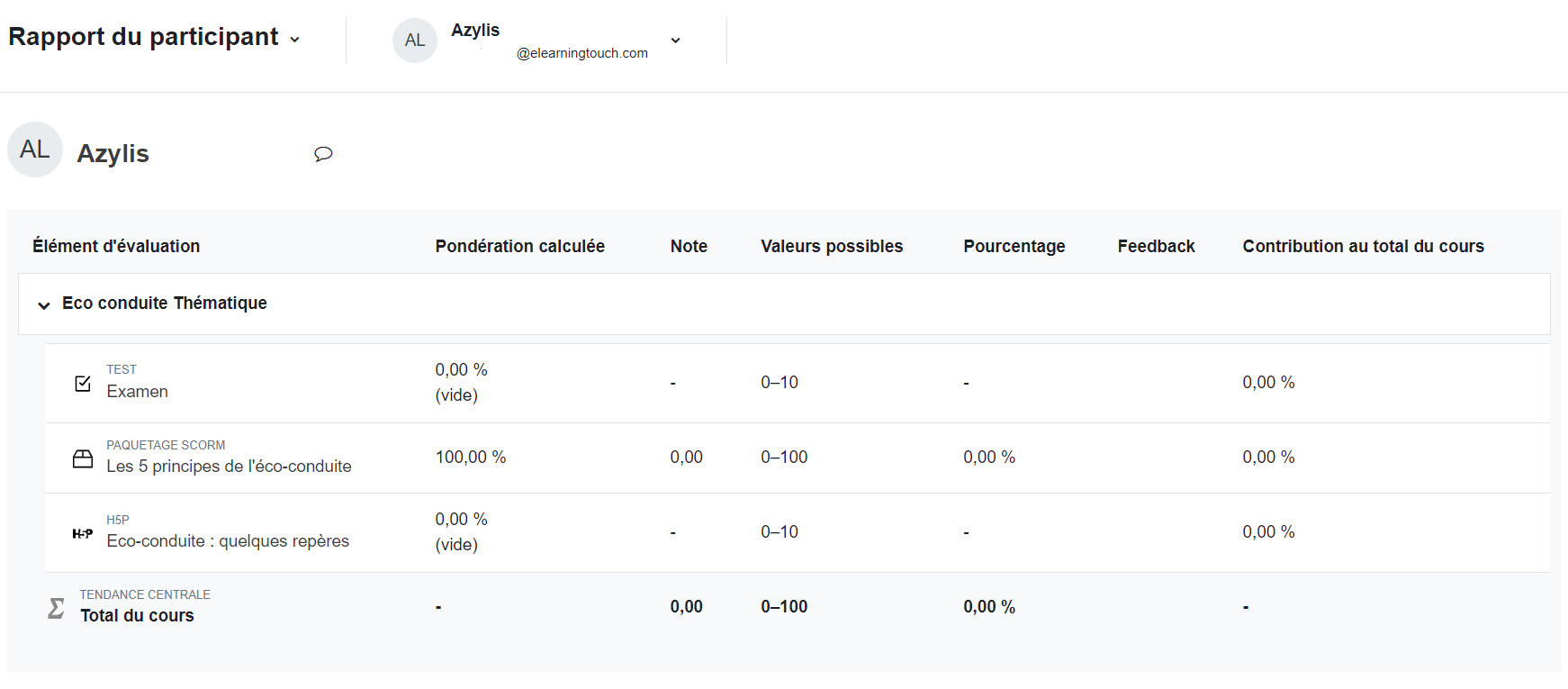Click the H5P activity icon
The width and height of the screenshot is (1568, 689).
click(83, 533)
